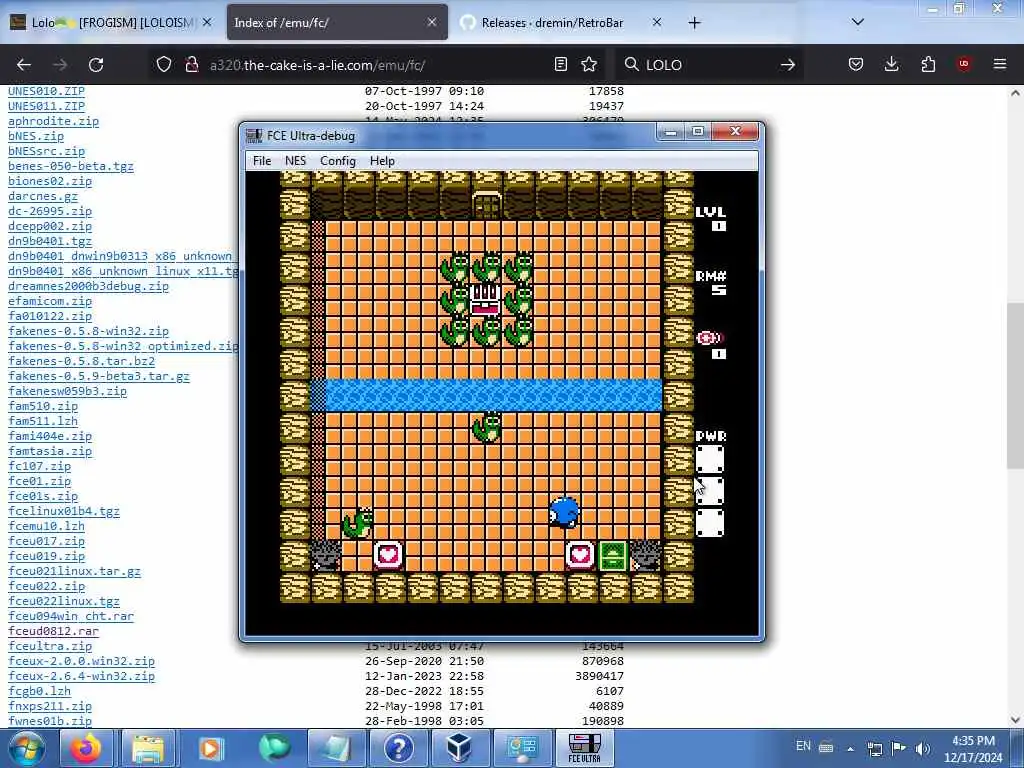Click the FCE Ultra-debug title bar icon
This screenshot has width=1024, height=768.
[x=254, y=136]
